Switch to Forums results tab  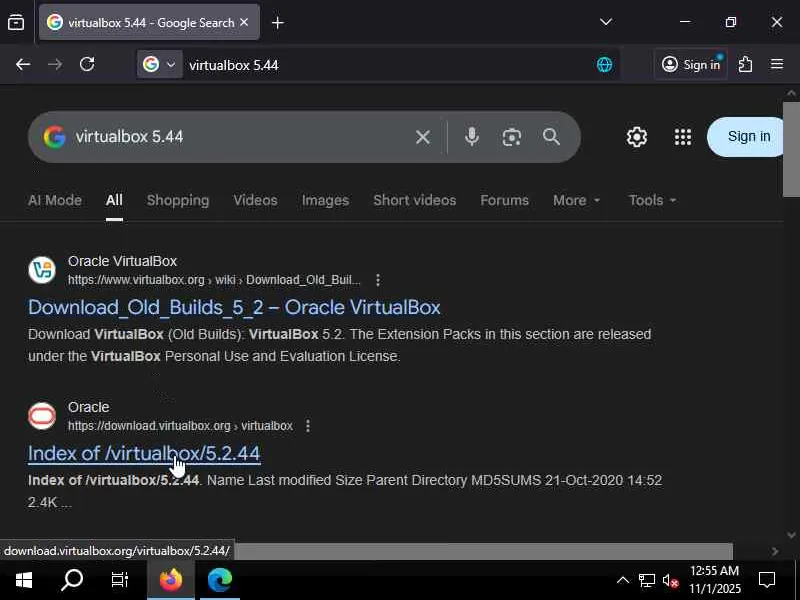coord(505,200)
